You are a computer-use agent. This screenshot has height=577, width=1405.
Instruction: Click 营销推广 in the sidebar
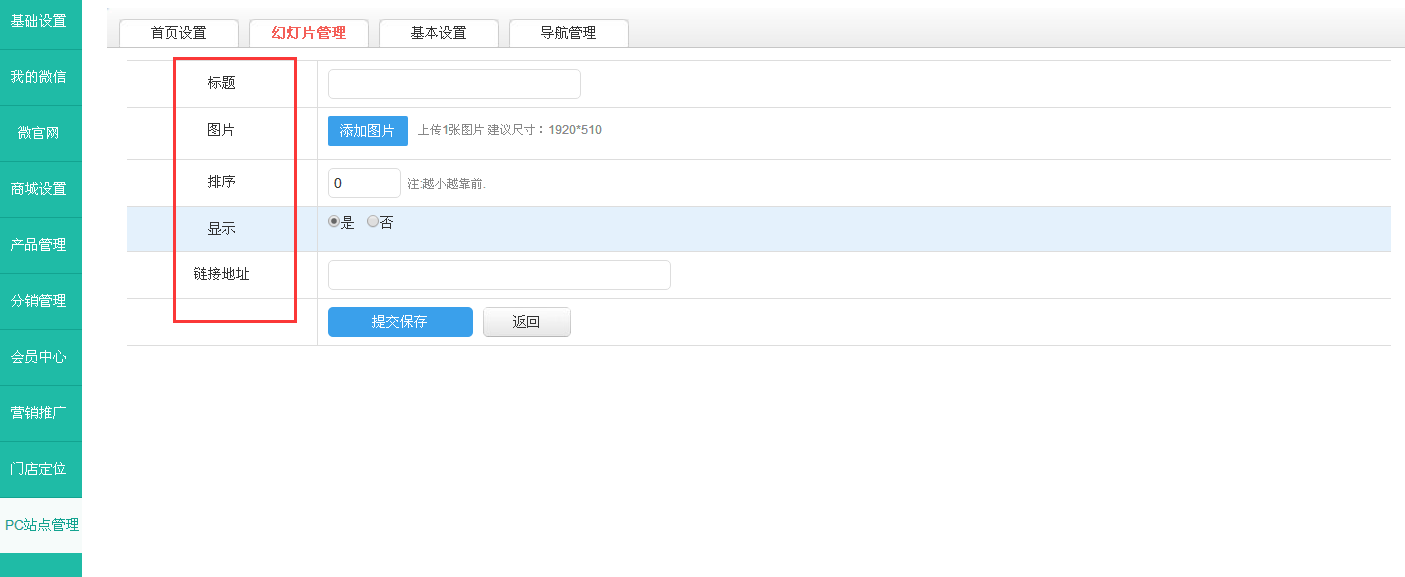[x=39, y=413]
